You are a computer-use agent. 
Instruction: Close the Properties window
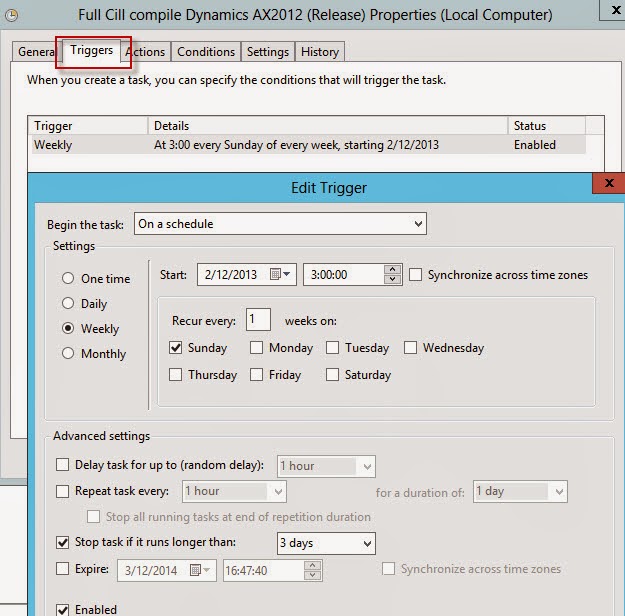pos(615,10)
